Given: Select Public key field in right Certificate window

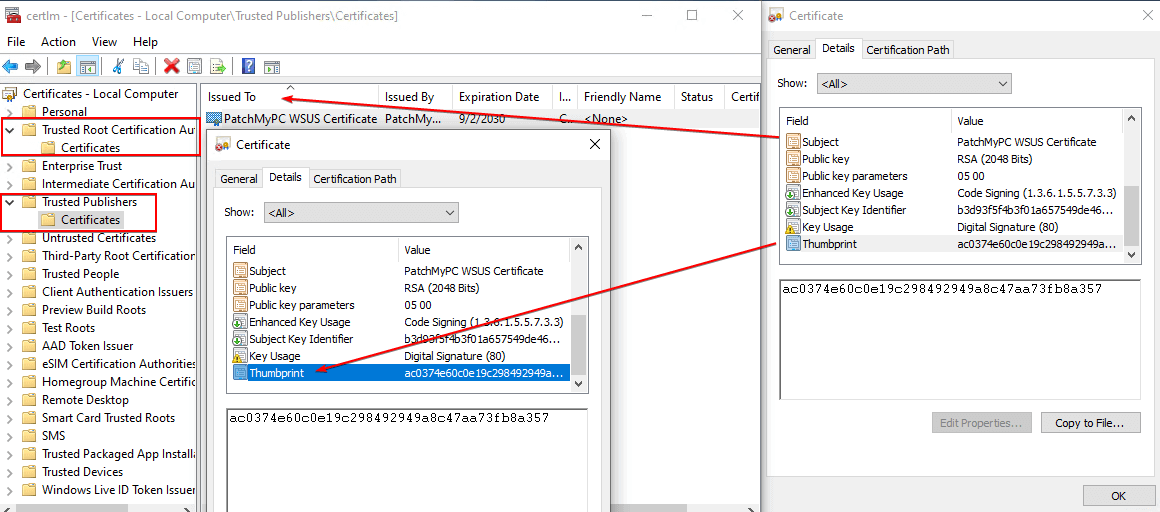Looking at the screenshot, I should click(x=953, y=158).
